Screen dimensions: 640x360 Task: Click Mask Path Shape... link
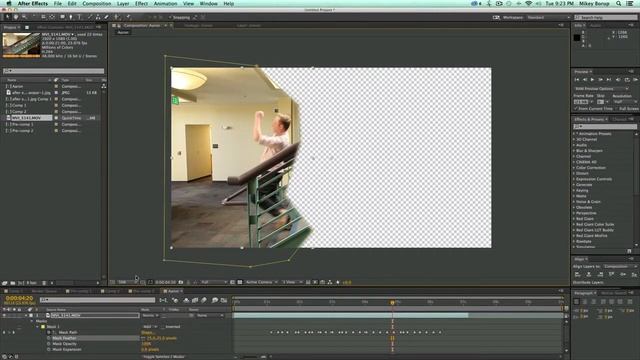coord(147,332)
